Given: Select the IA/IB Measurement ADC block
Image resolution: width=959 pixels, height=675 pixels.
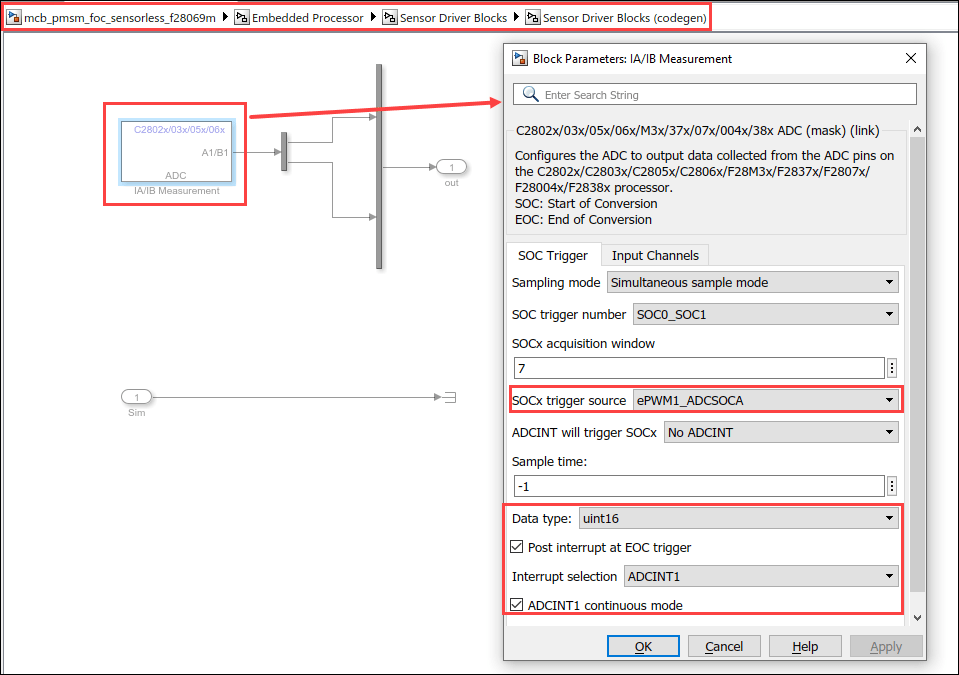Looking at the screenshot, I should coord(176,153).
